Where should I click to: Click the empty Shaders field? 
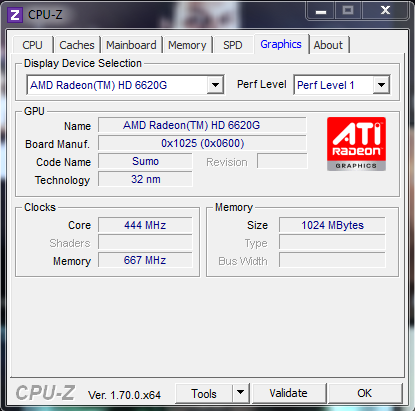(x=145, y=243)
